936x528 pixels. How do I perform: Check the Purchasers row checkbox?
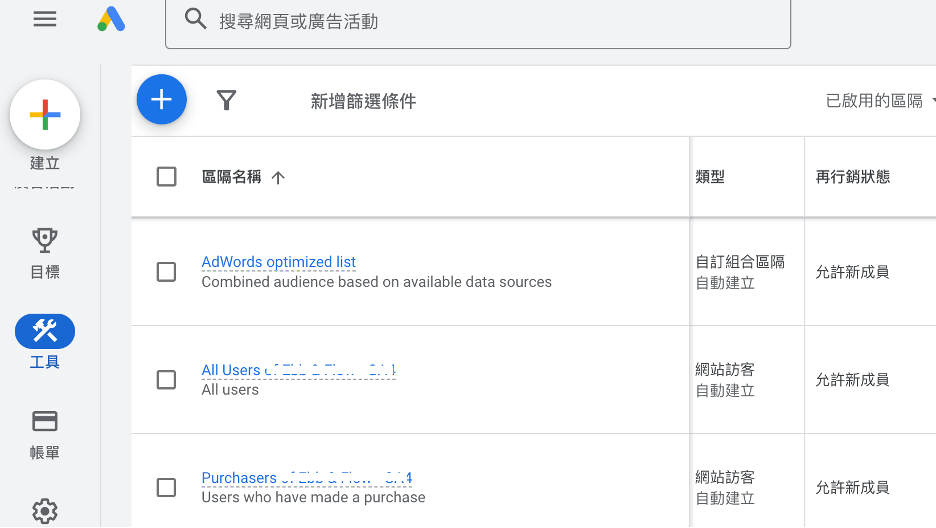click(x=167, y=487)
